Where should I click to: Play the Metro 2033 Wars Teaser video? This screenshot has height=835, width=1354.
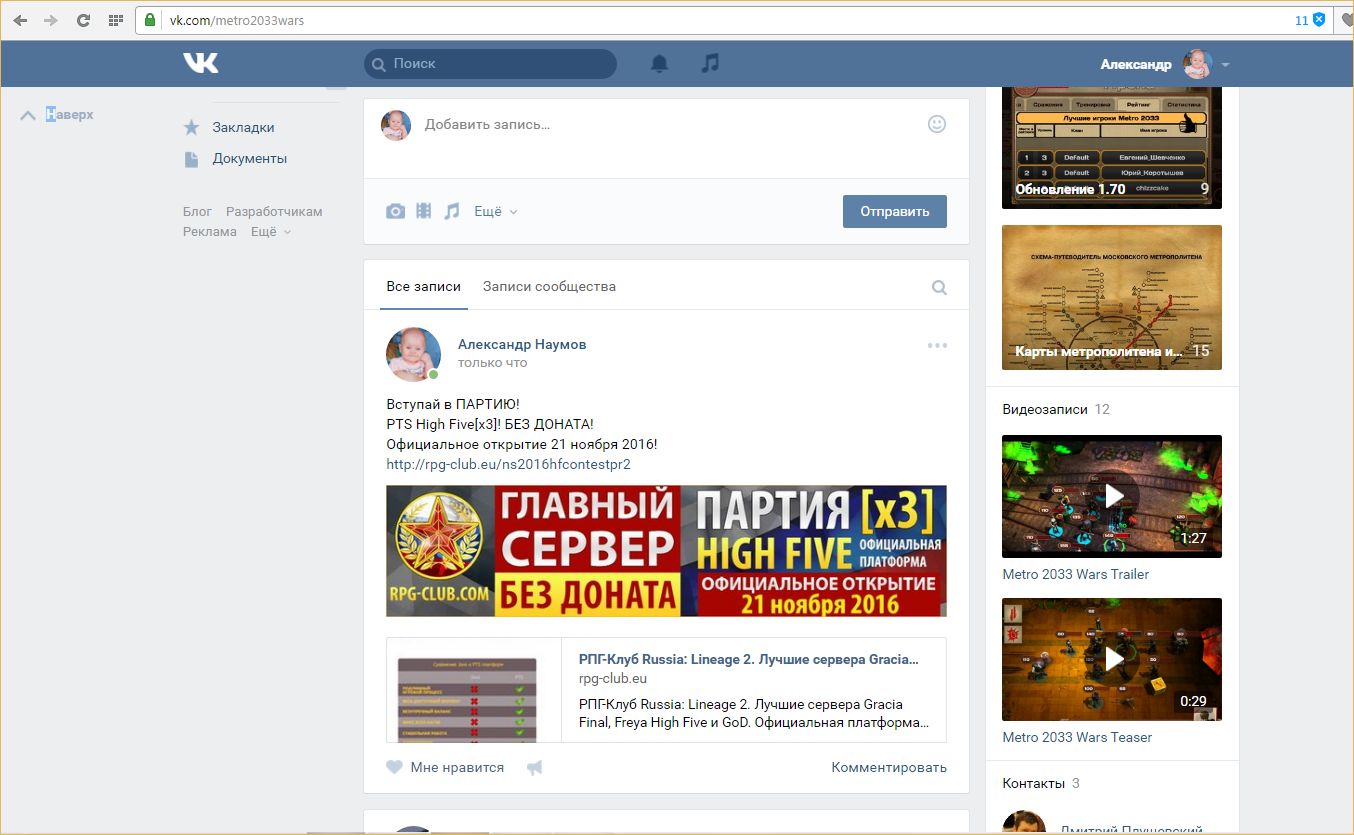[x=1112, y=659]
